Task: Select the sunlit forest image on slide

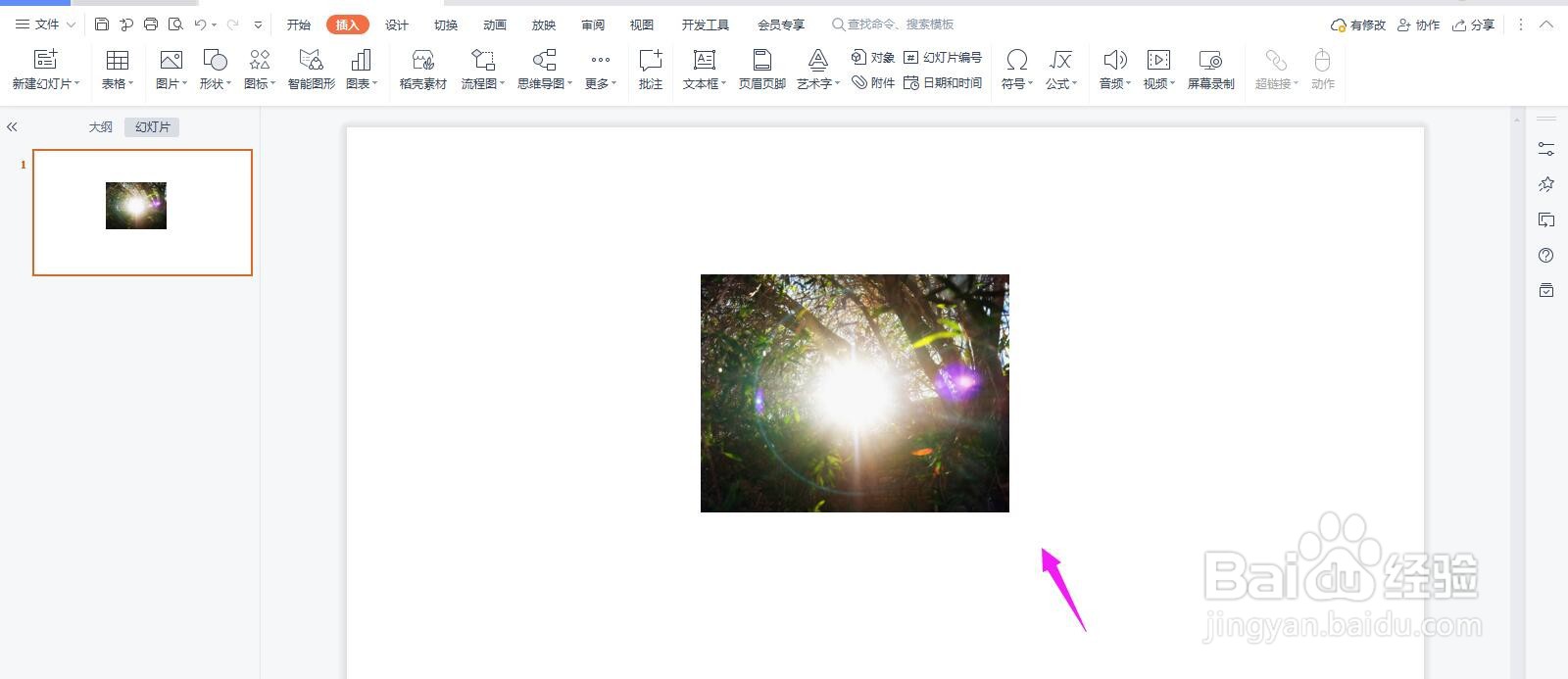Action: tap(855, 393)
